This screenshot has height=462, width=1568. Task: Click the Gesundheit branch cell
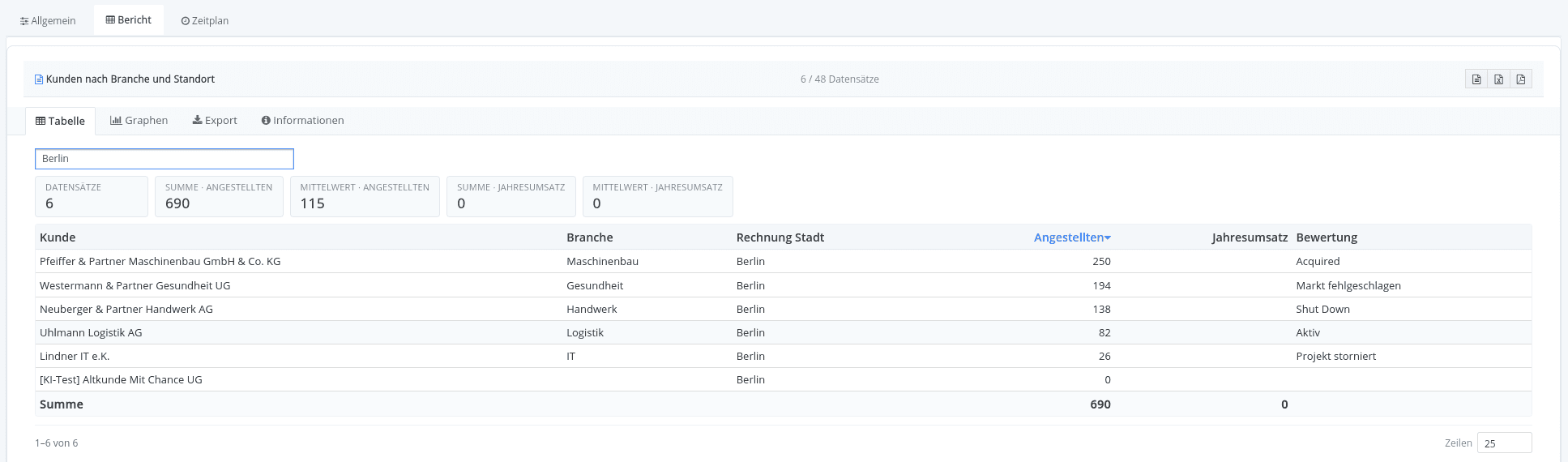(595, 285)
